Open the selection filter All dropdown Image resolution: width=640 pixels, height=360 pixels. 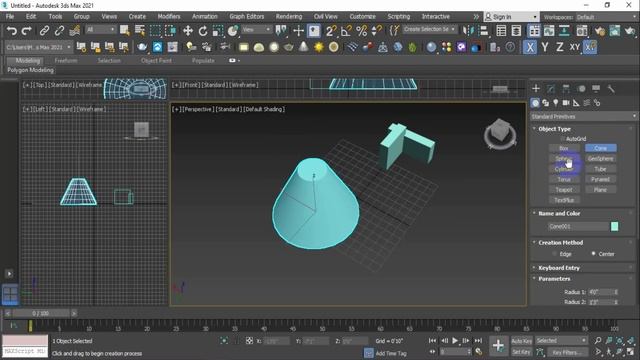[x=100, y=30]
